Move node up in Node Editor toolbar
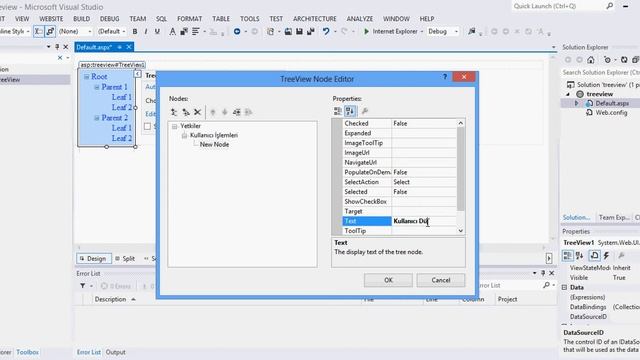Screen dimensions: 640x360 [213, 112]
